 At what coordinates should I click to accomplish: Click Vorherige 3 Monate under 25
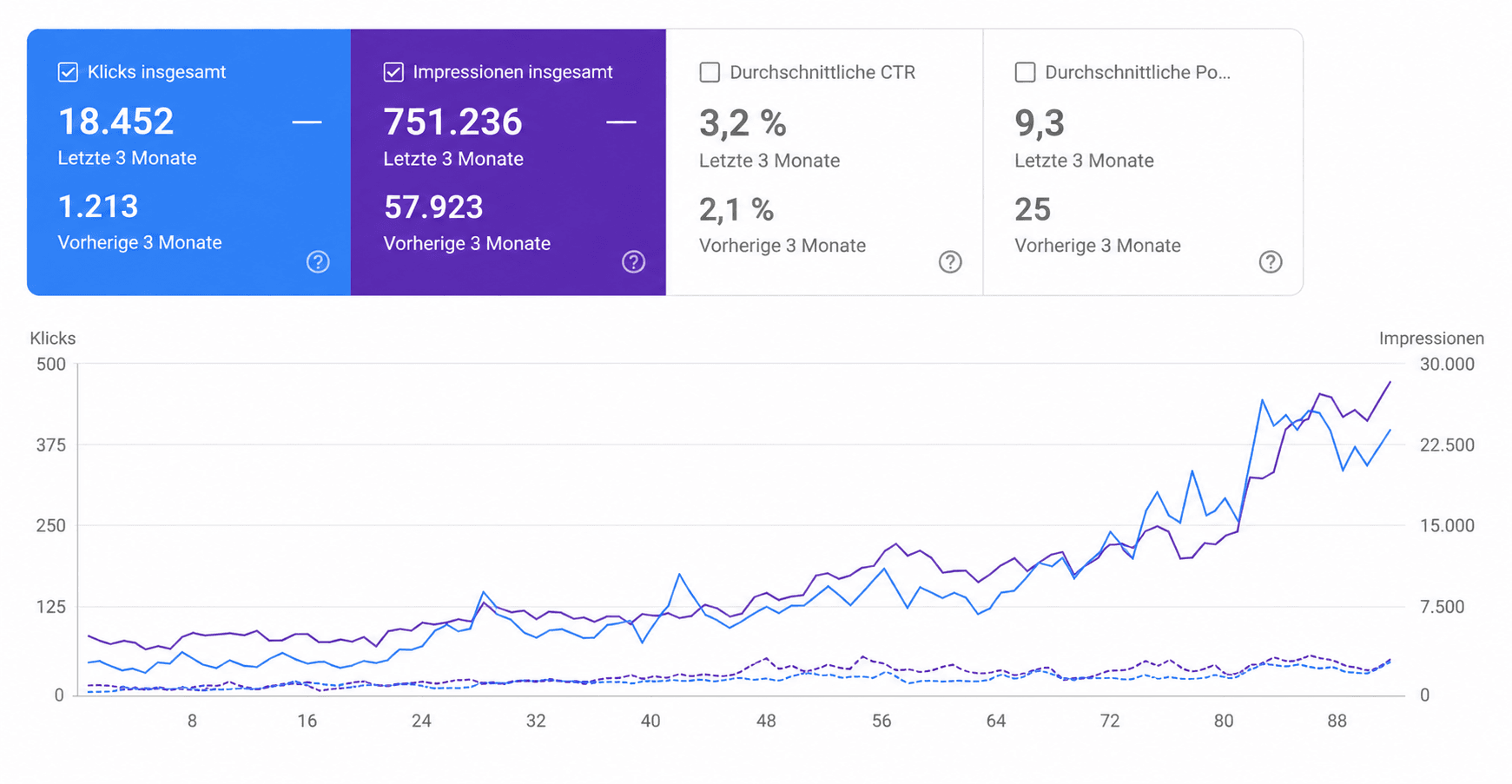[1098, 246]
